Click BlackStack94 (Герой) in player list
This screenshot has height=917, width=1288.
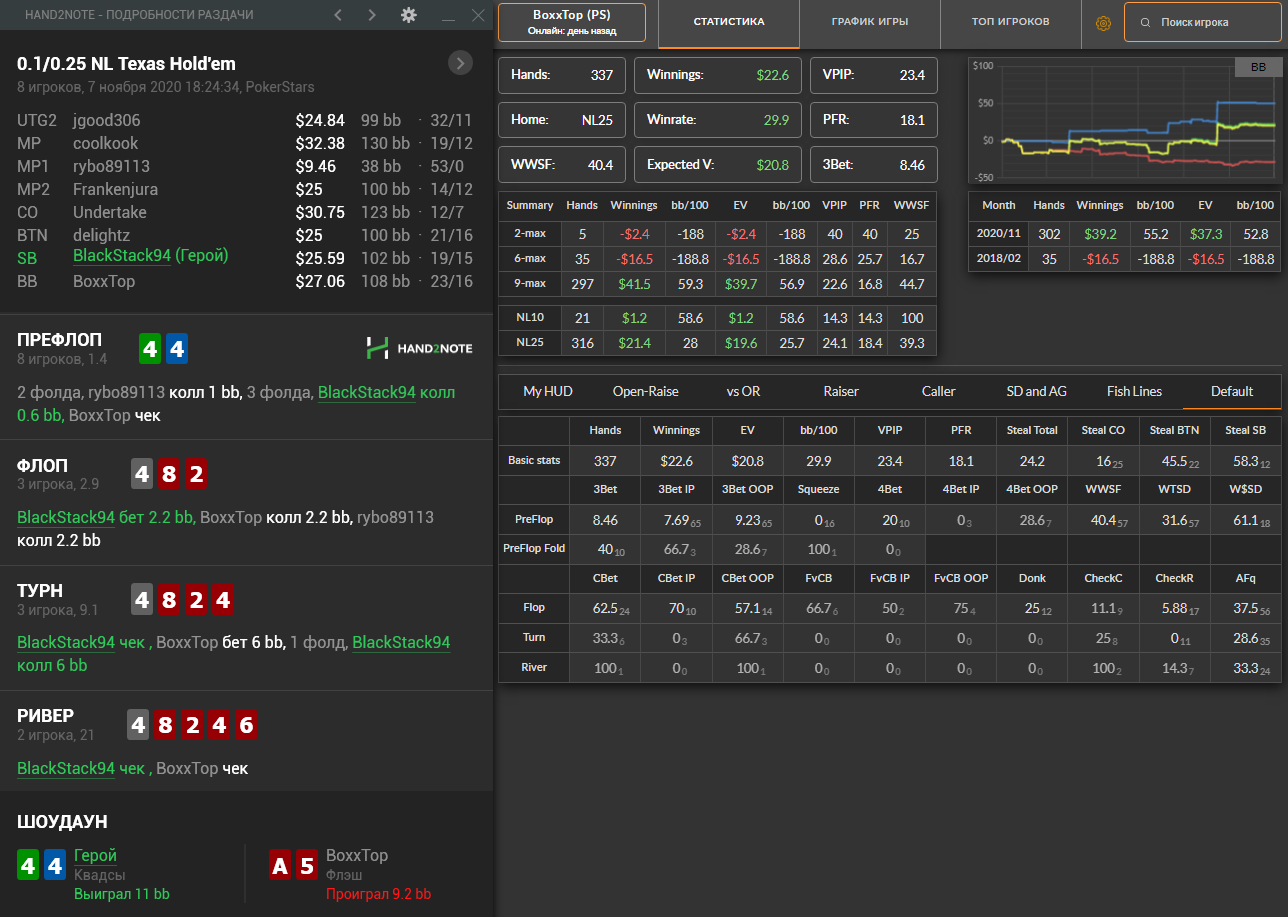coord(151,256)
